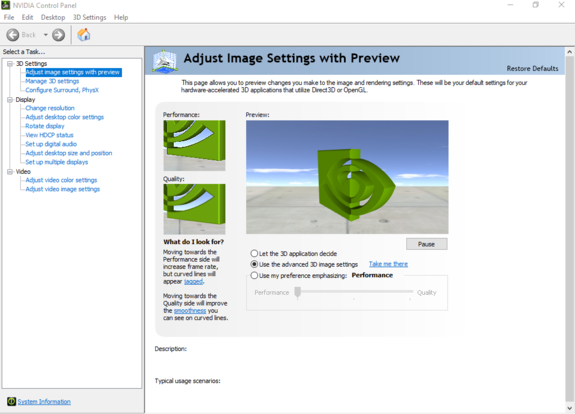The height and width of the screenshot is (414, 575).
Task: Open Adjust desktop size and position
Action: [x=69, y=153]
